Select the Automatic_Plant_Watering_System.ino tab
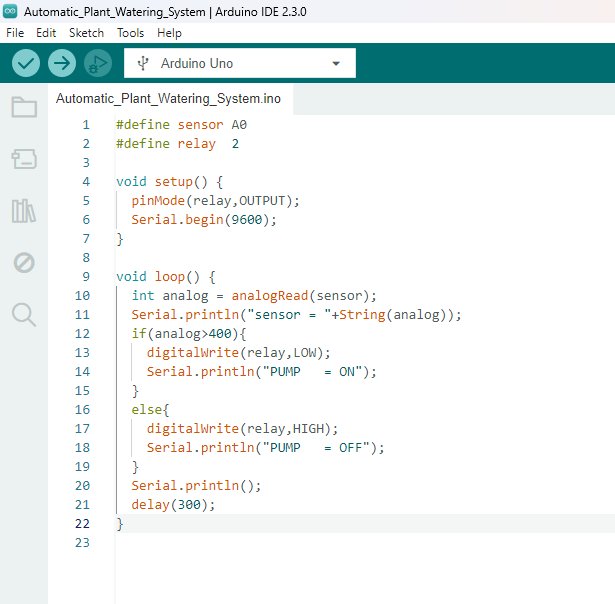The width and height of the screenshot is (615, 604). (168, 98)
